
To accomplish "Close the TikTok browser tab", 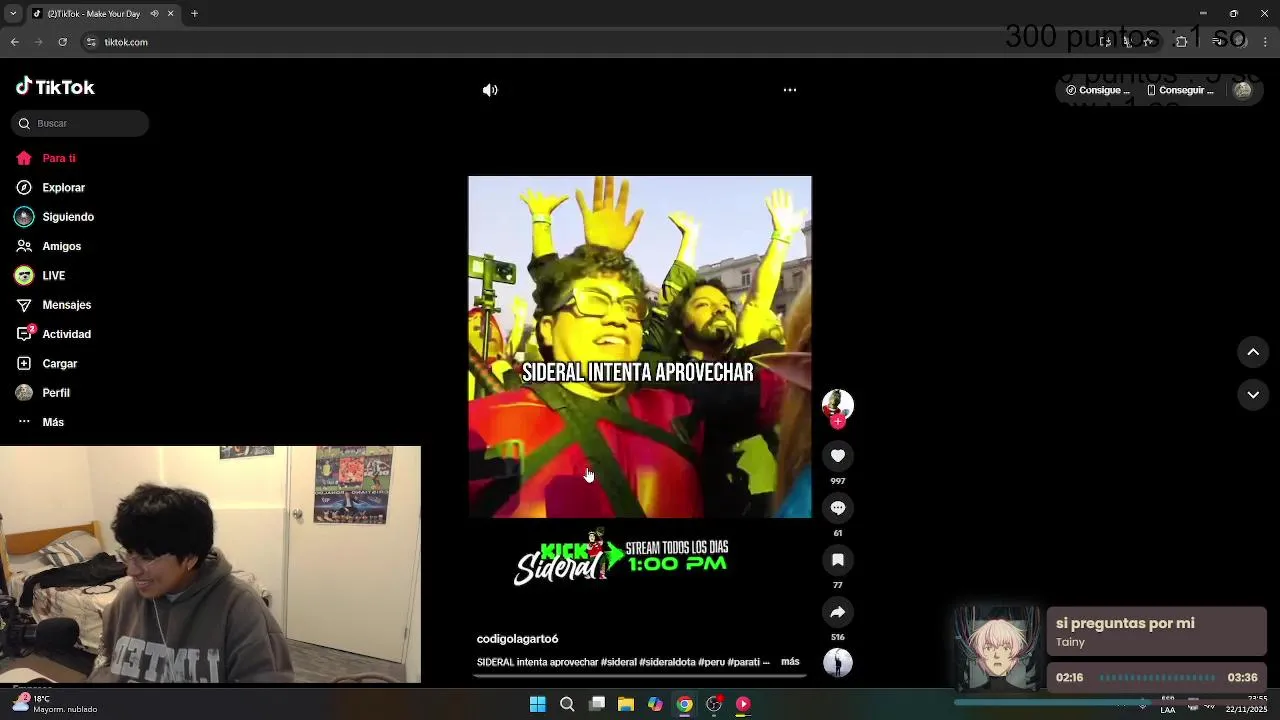I will (x=170, y=14).
